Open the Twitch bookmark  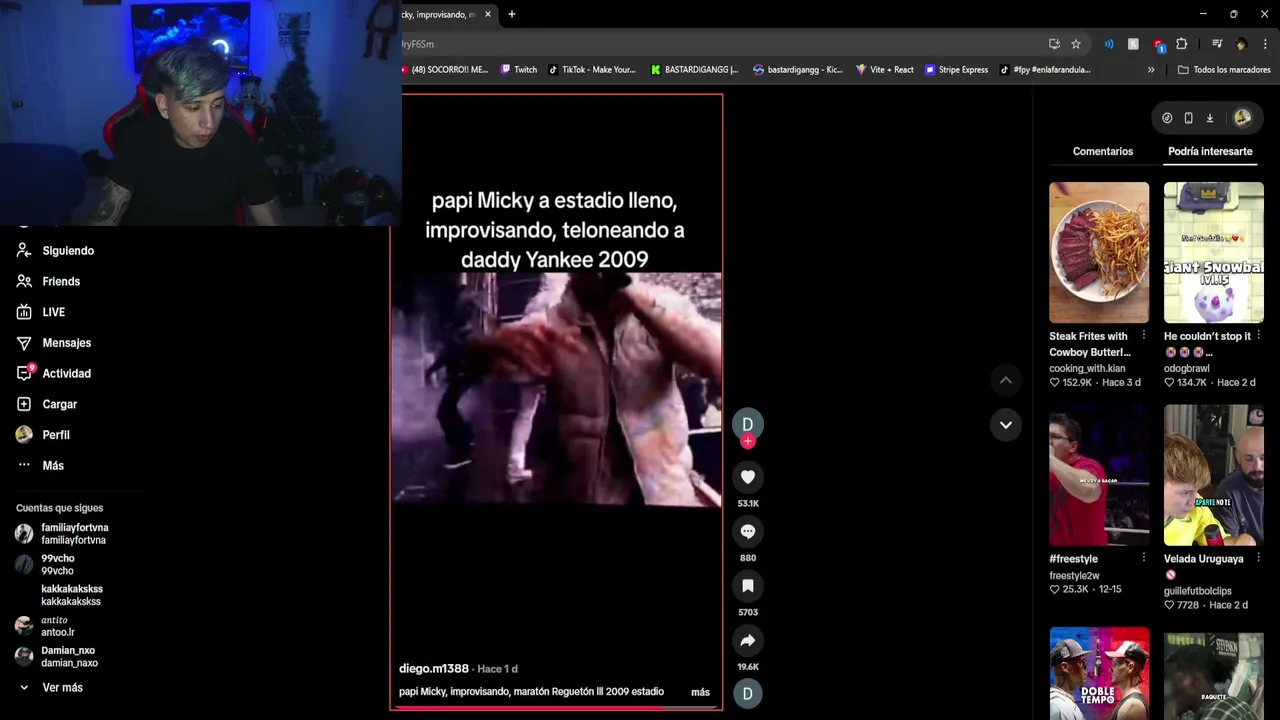(519, 70)
